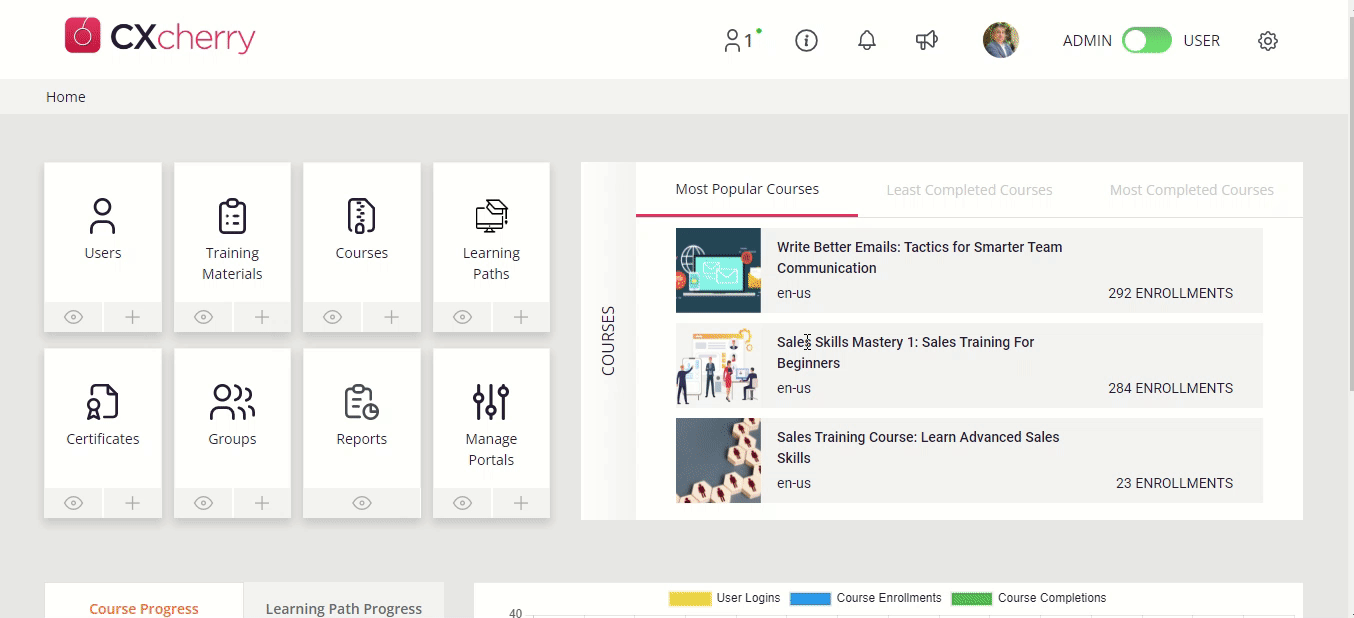Switch to Least Completed Courses tab
1354x618 pixels.
[969, 190]
